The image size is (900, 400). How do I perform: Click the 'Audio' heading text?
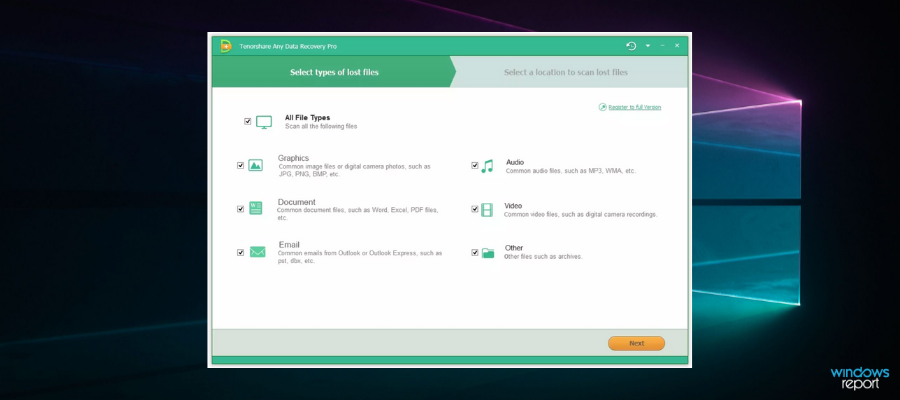(515, 162)
